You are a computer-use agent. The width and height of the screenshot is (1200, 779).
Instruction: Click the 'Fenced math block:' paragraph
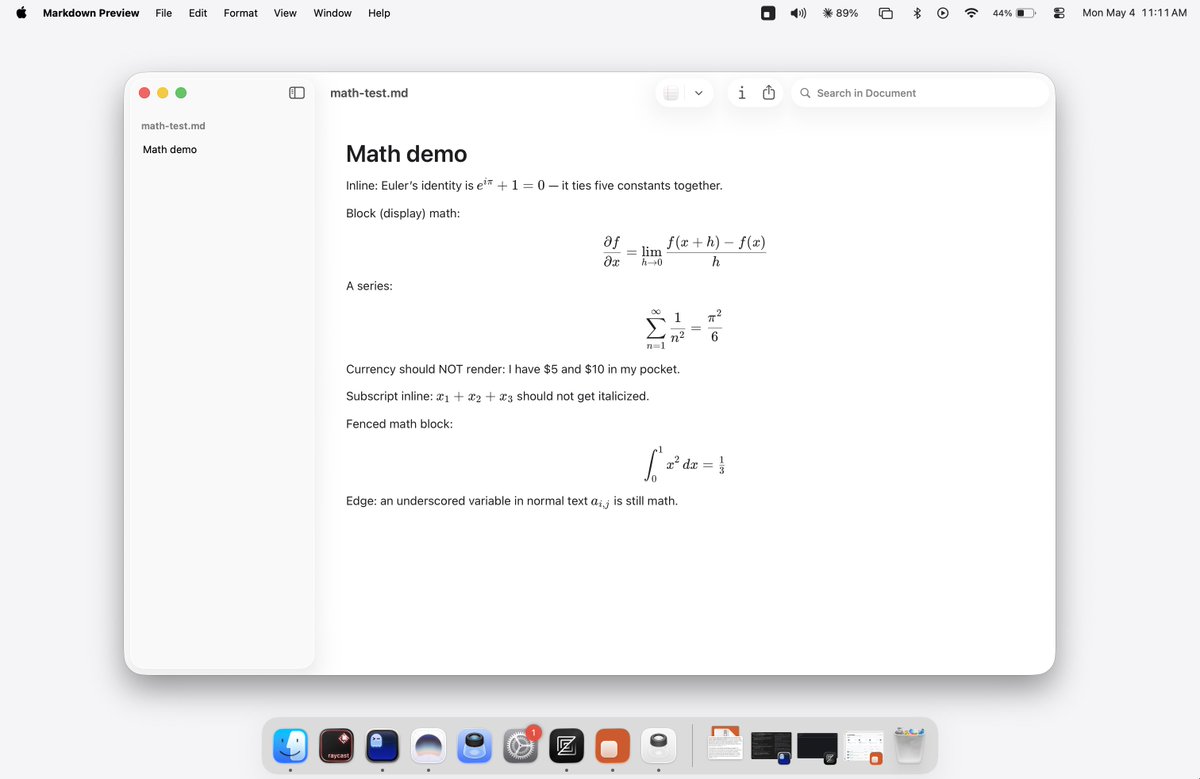pos(399,424)
